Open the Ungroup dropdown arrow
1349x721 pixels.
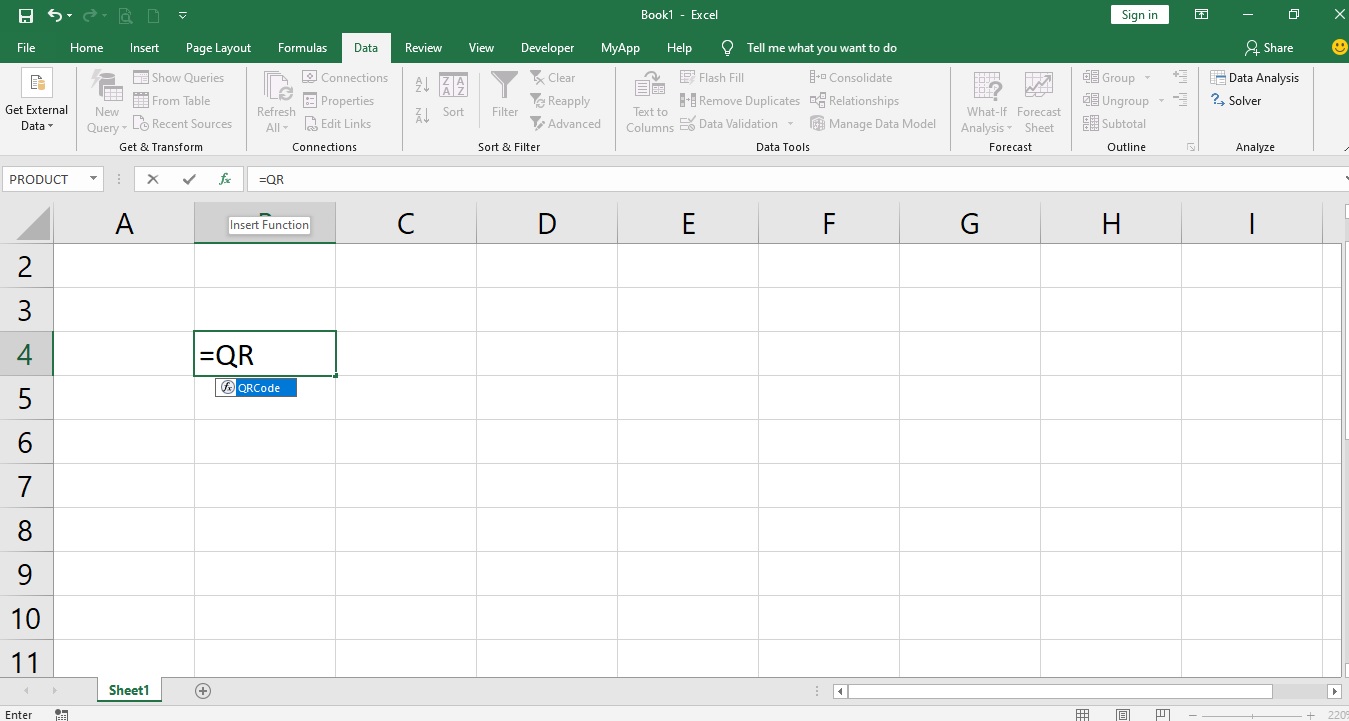(x=1161, y=100)
